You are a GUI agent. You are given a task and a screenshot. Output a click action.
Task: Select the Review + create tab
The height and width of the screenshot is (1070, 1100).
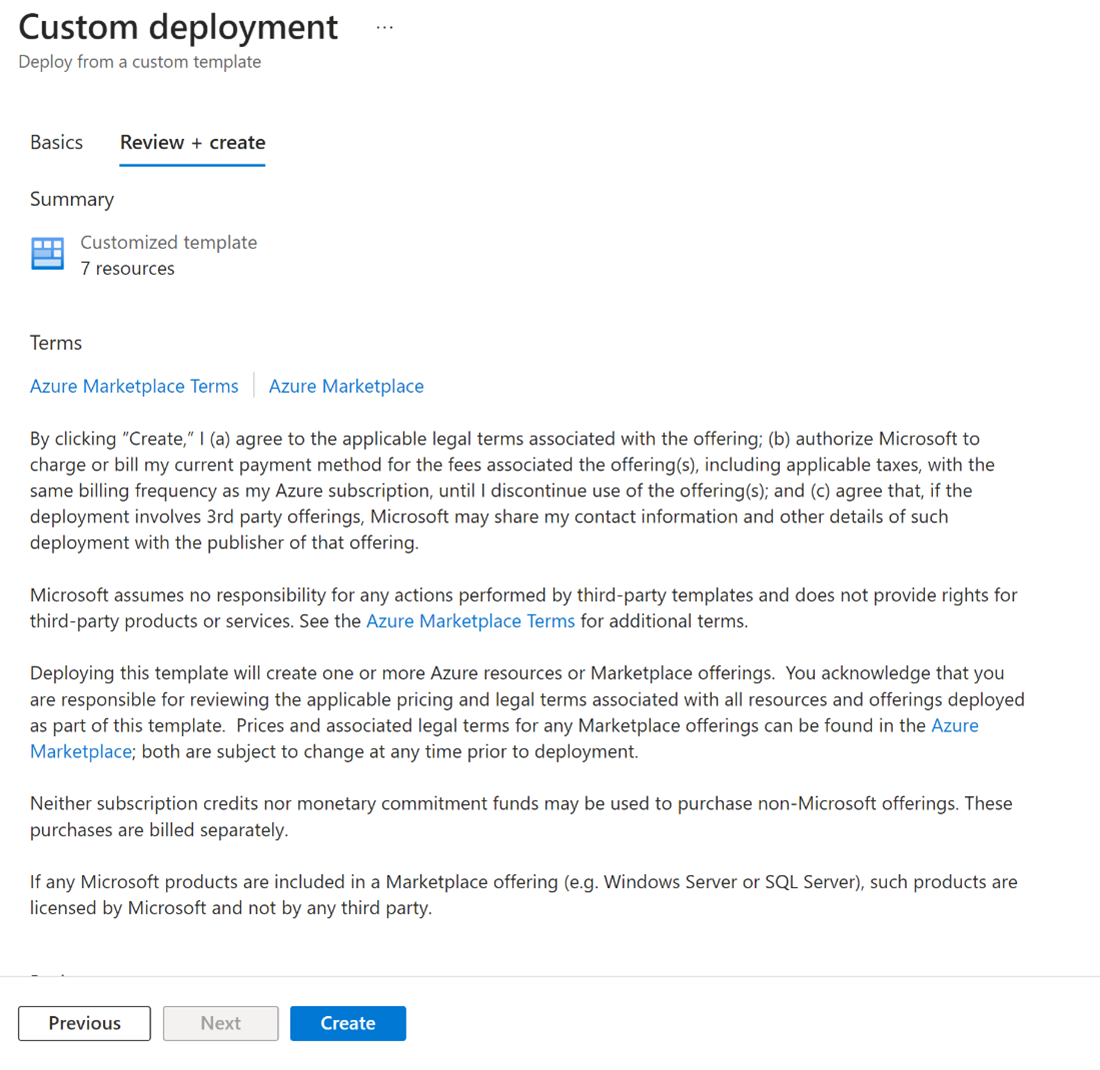point(192,142)
